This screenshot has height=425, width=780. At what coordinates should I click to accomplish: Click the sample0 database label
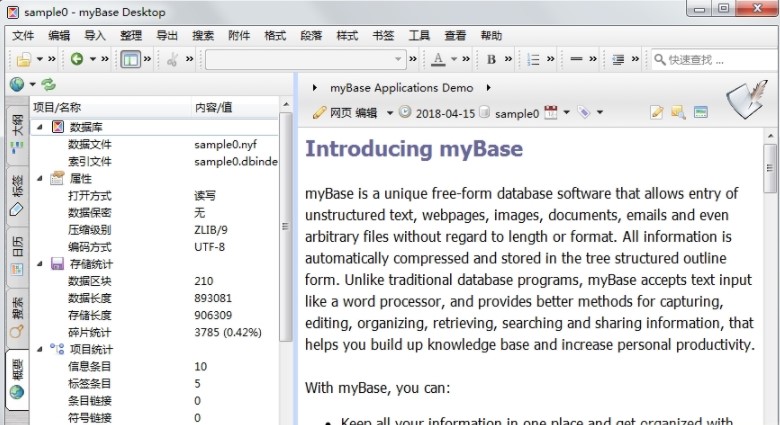[x=517, y=113]
